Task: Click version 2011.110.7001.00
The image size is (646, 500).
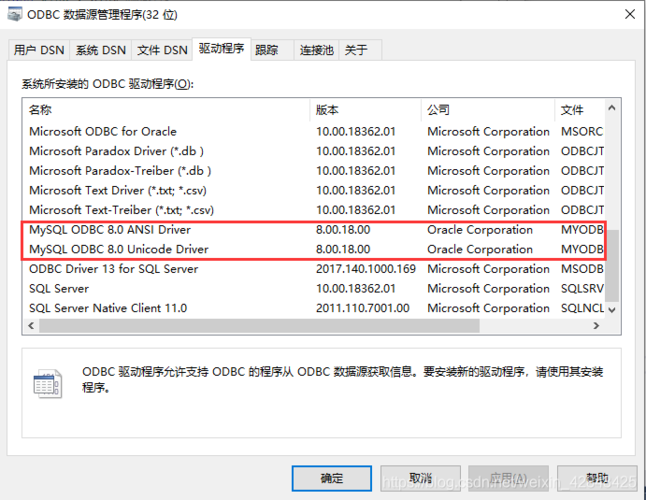Action: pyautogui.click(x=363, y=308)
